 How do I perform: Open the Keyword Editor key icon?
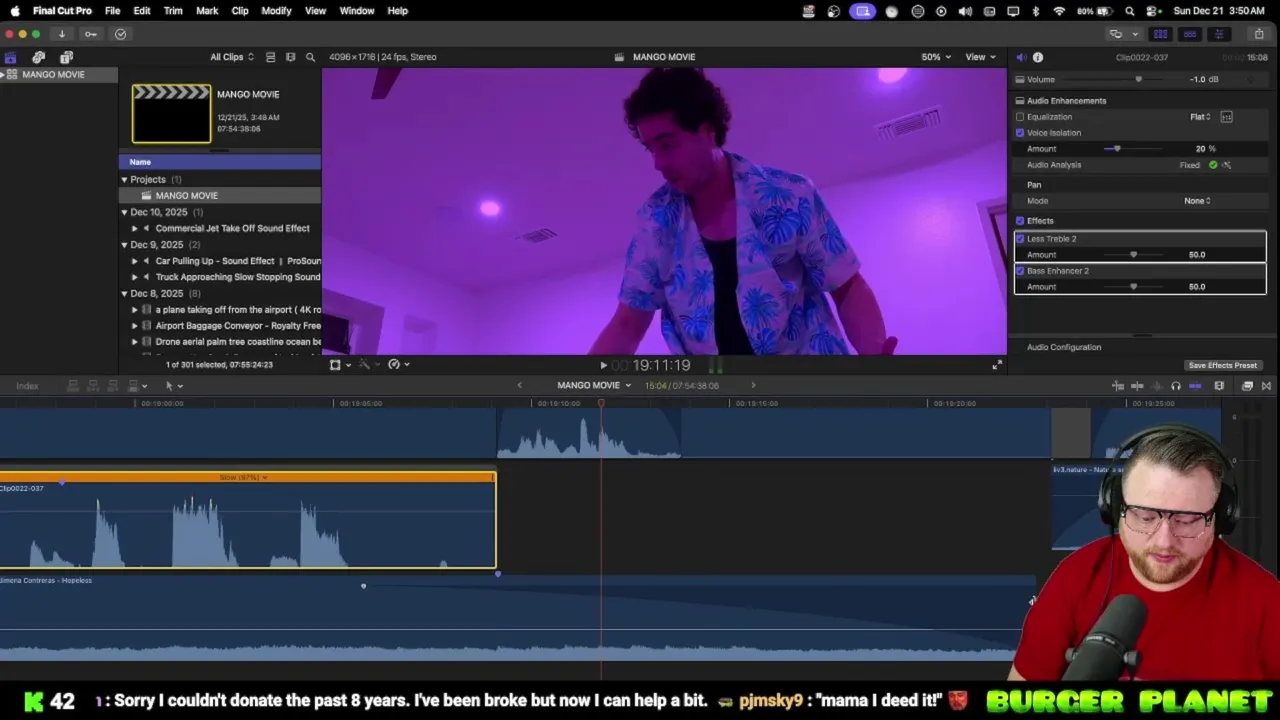pos(91,34)
